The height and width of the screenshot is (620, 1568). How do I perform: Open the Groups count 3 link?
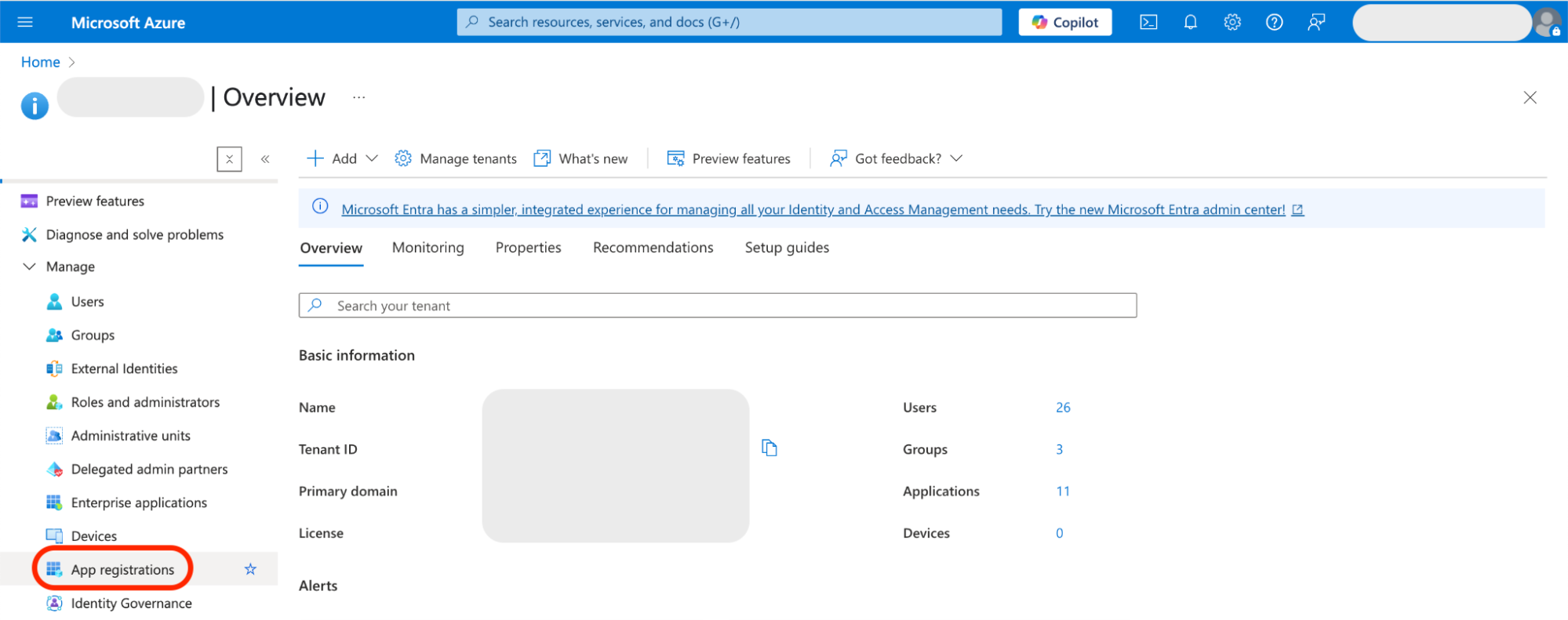(1059, 449)
